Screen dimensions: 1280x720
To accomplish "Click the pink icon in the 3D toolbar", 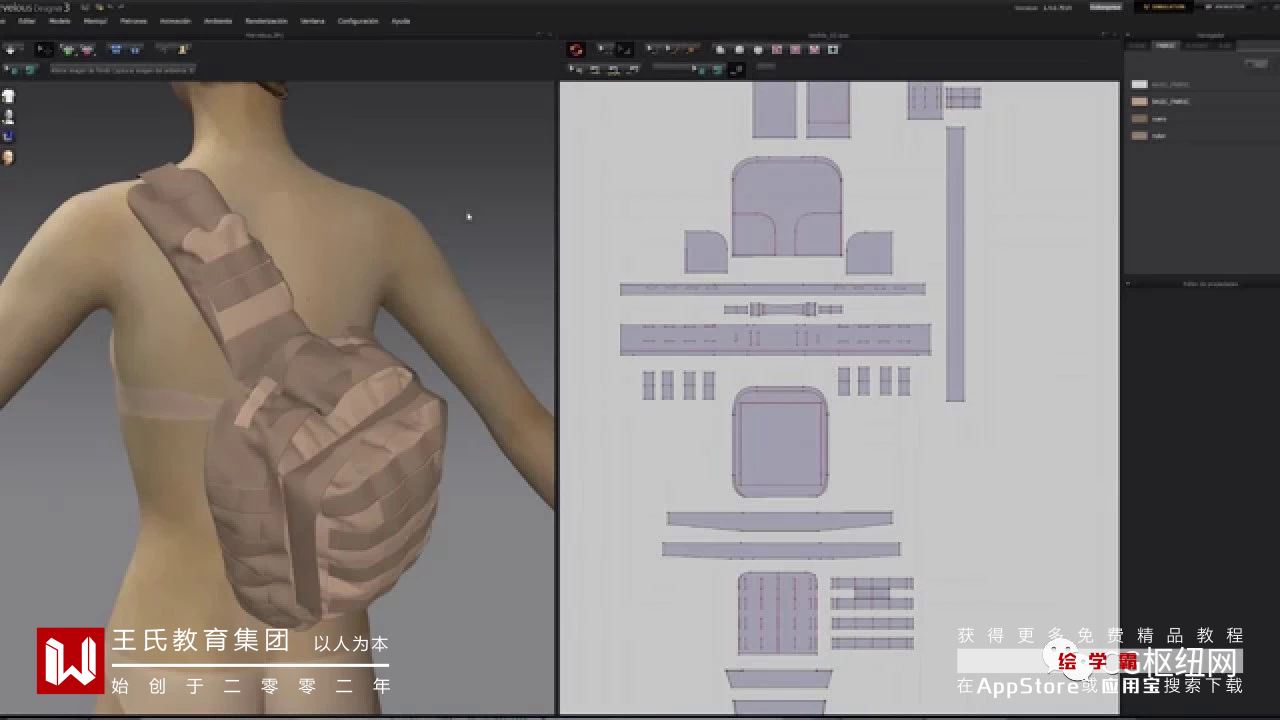I will (87, 49).
